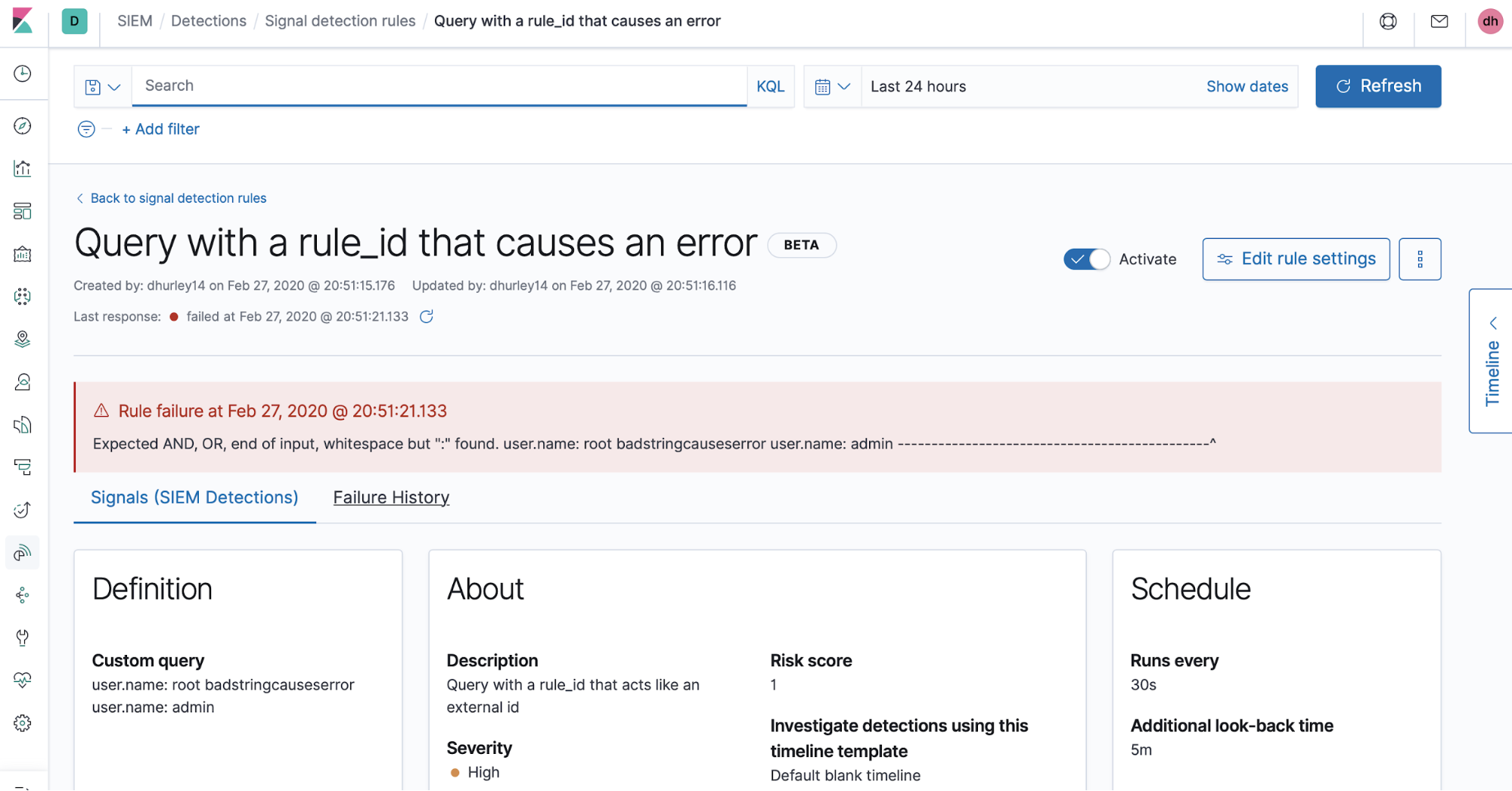Click the "Rule failure at Feb 27, 2020 @ 20:51:21.133" title
1512x791 pixels.
click(x=282, y=411)
